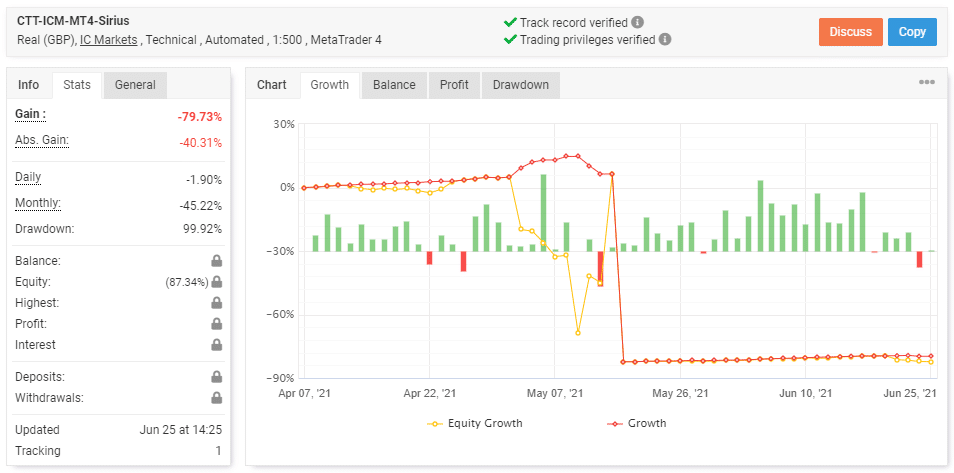Switch to the Info tab
The width and height of the screenshot is (954, 473).
(x=29, y=85)
